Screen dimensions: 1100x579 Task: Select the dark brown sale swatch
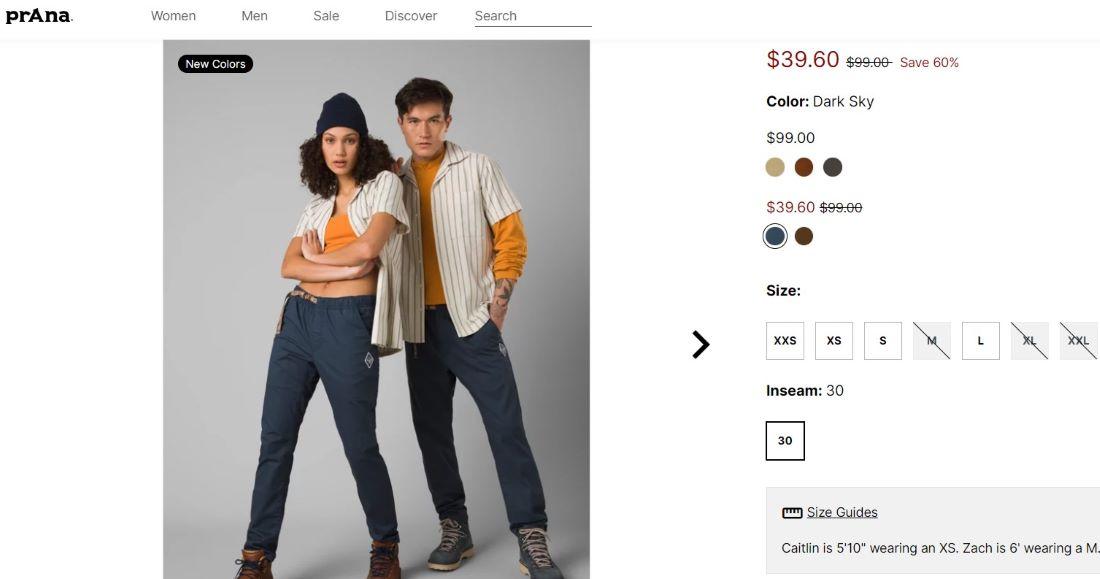pos(804,236)
